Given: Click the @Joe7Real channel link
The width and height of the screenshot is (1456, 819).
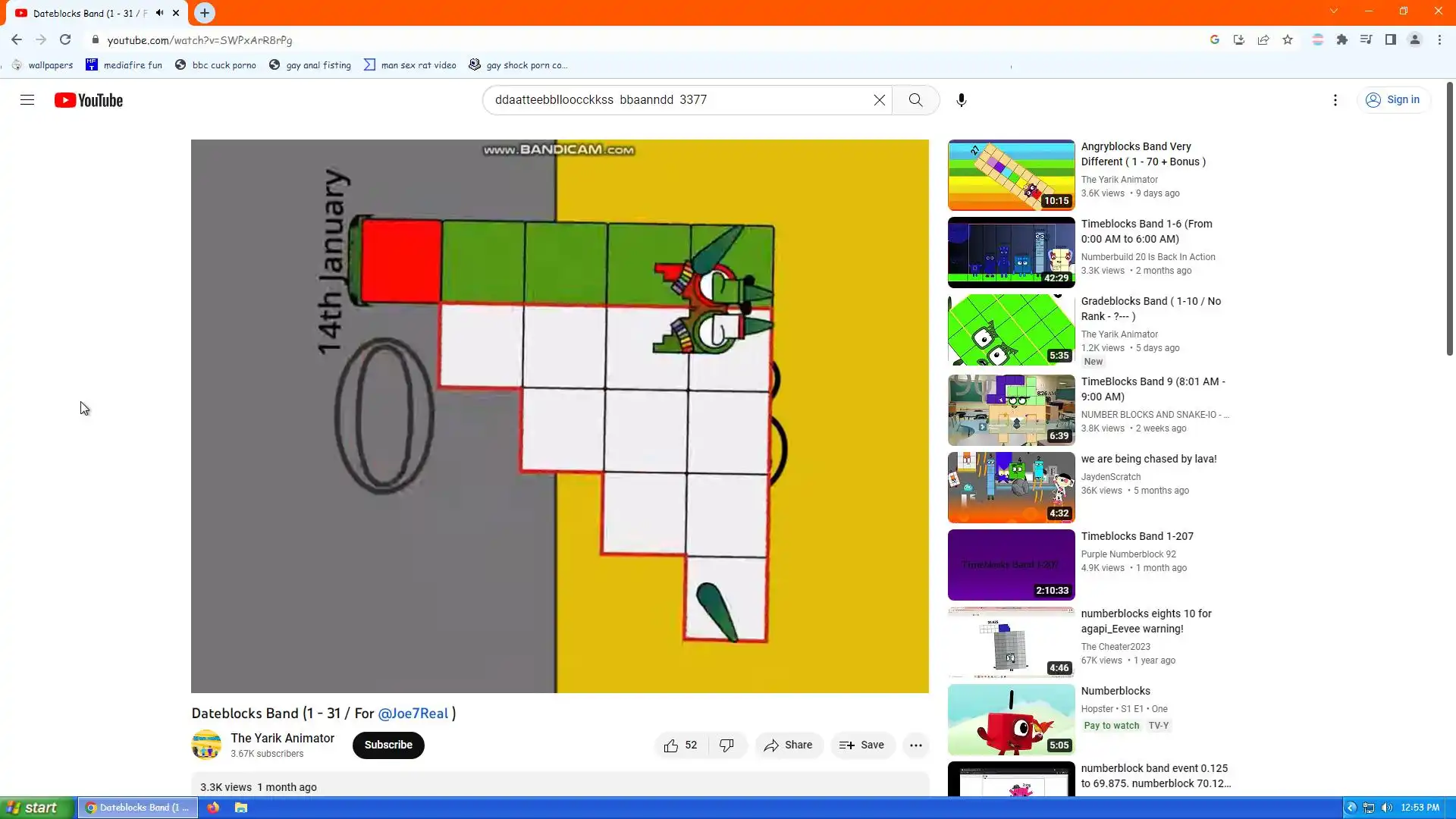Looking at the screenshot, I should [413, 714].
